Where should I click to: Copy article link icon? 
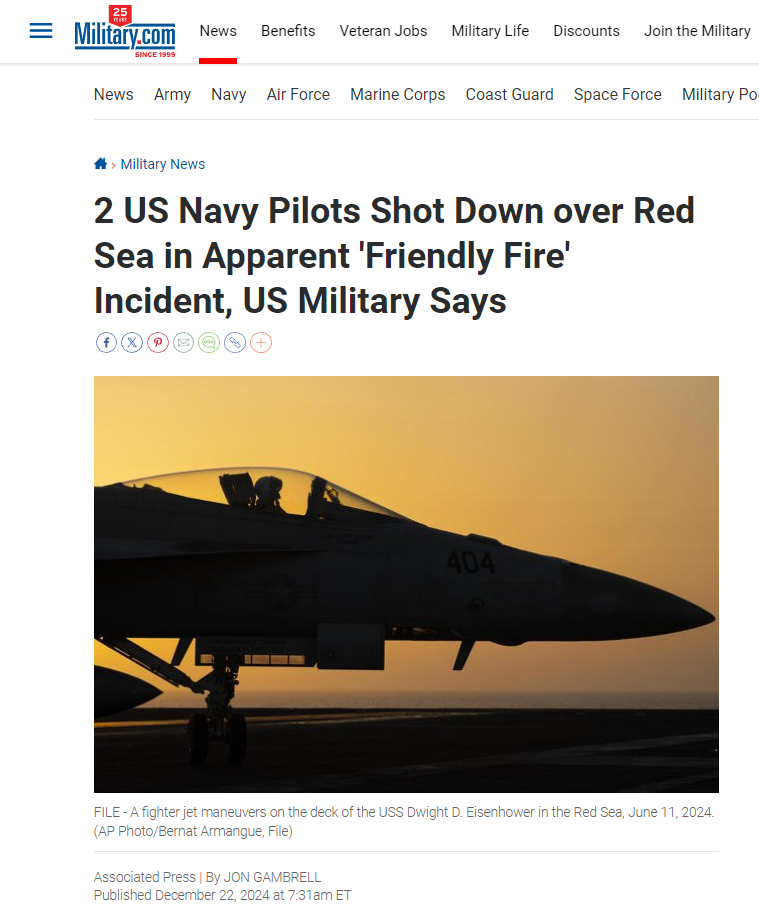[235, 343]
